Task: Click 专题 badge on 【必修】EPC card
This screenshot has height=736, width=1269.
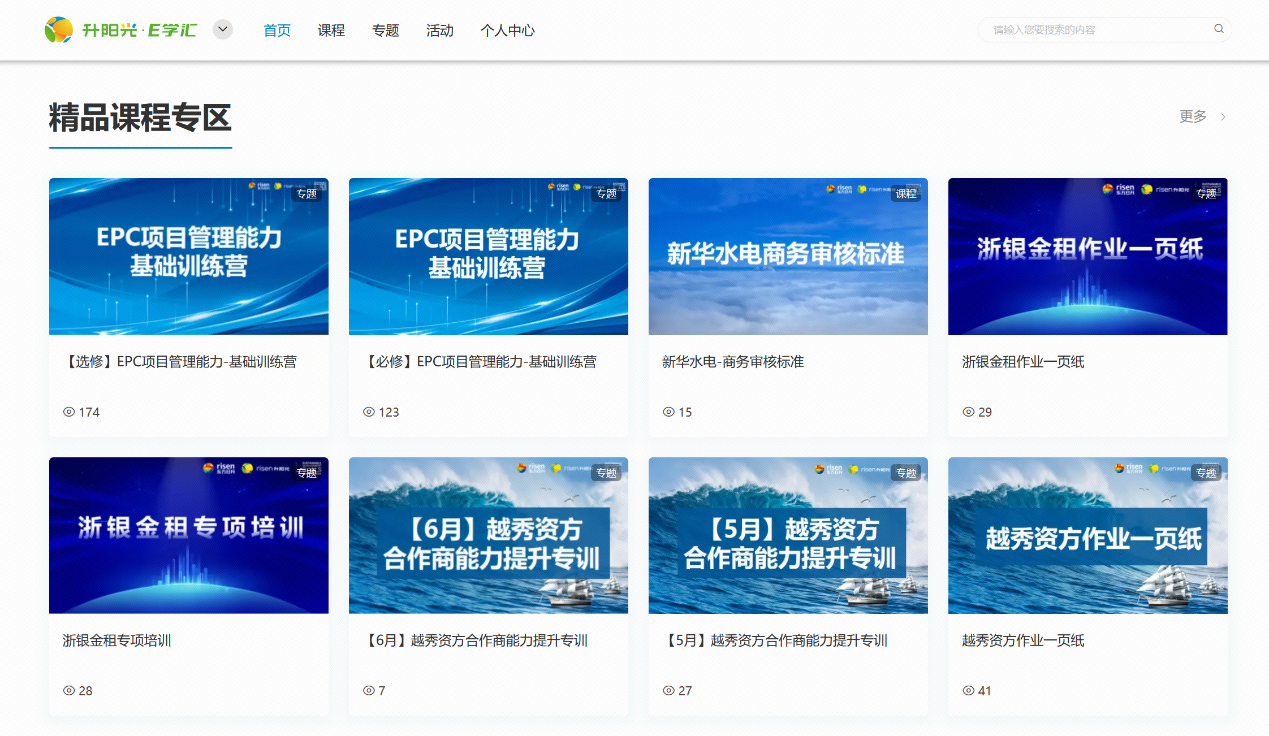Action: click(x=606, y=194)
